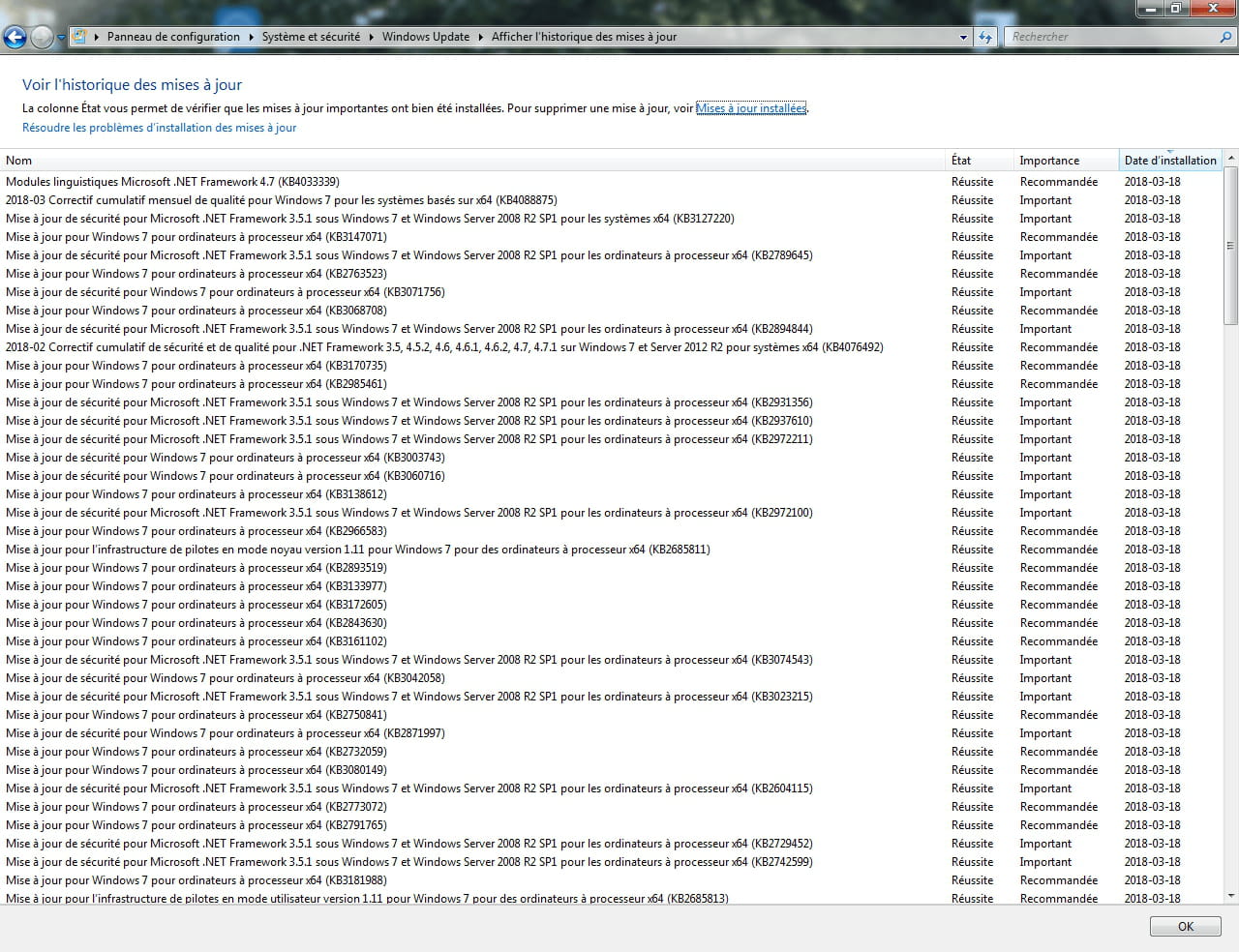Select the KB2931356 security update row
This screenshot has height=952, width=1239.
612,402
